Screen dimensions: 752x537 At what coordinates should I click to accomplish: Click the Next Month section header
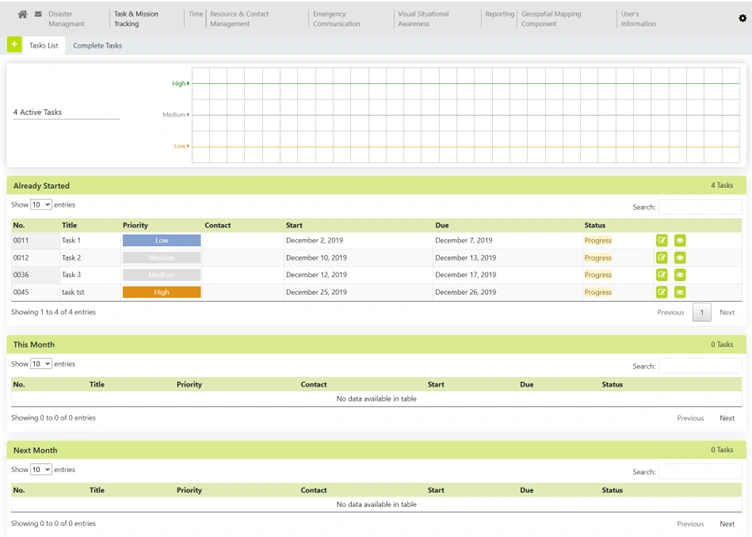tap(376, 450)
